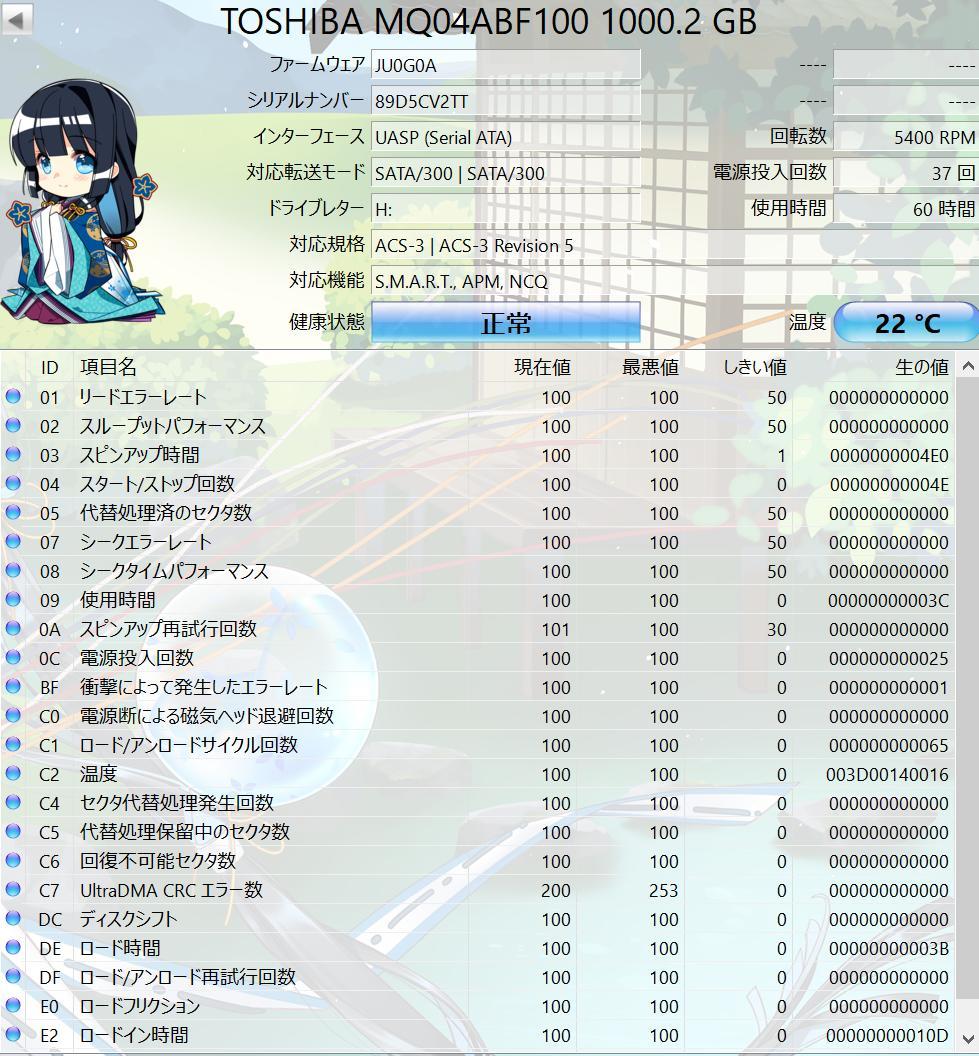Click status orb for 02 スループットパフォーマンス

tap(13, 425)
